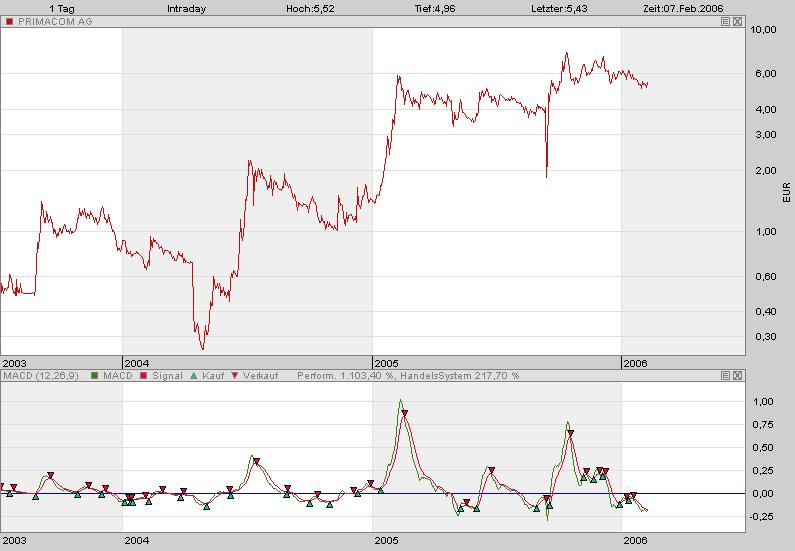Click the 10,00 price axis label
Screen dimensions: 795x551
tap(763, 29)
